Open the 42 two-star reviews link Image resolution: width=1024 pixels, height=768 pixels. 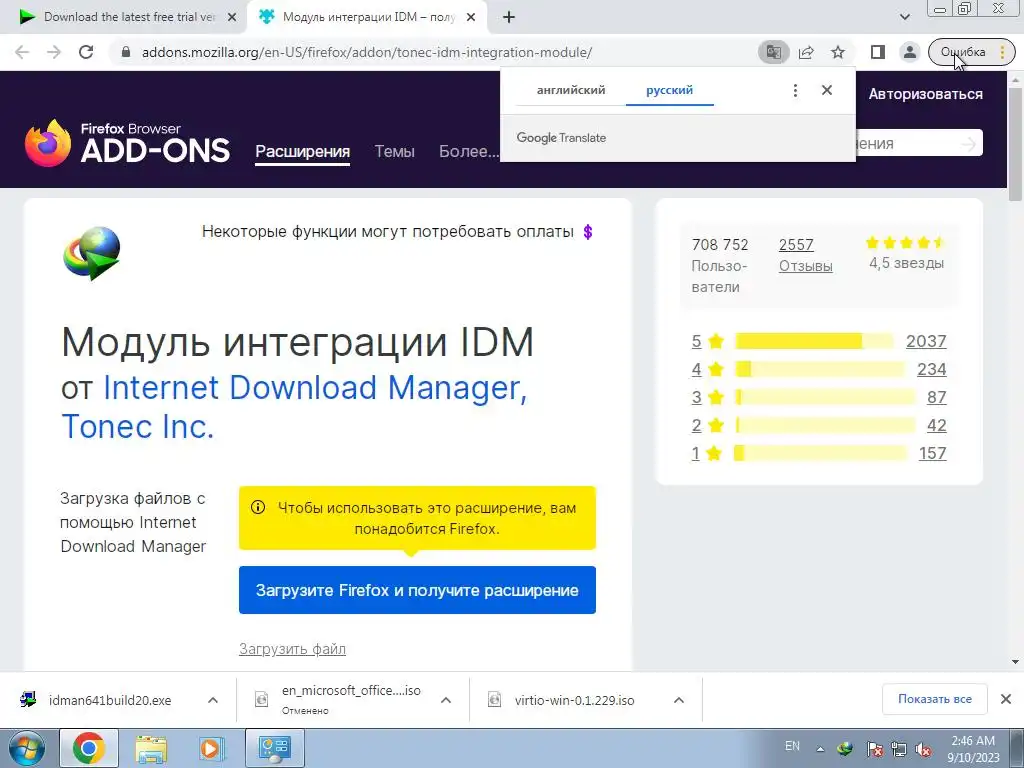(x=936, y=425)
